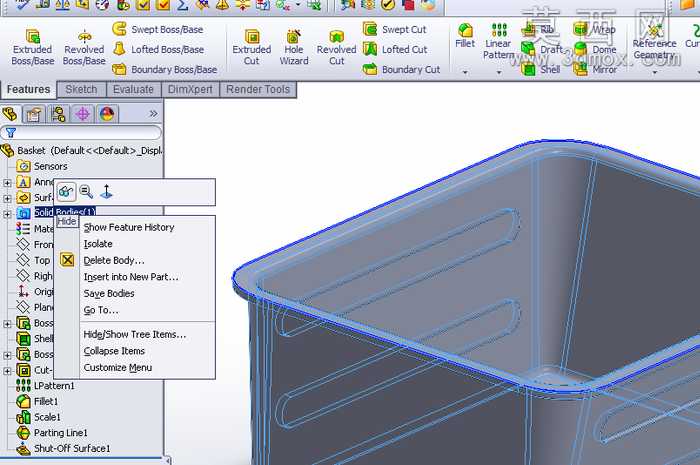Image resolution: width=700 pixels, height=465 pixels.
Task: Open the FeatureManager design tree tab
Action: [10, 115]
